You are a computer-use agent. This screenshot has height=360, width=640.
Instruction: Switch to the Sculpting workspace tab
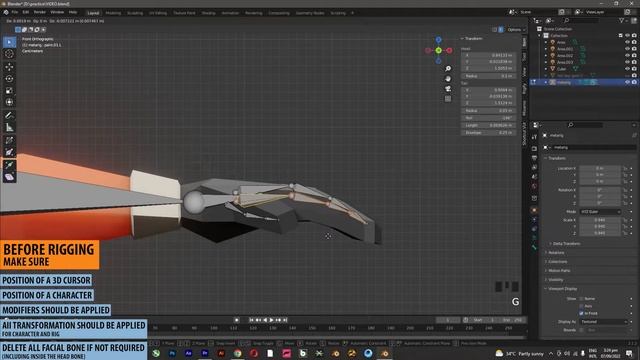pyautogui.click(x=135, y=13)
